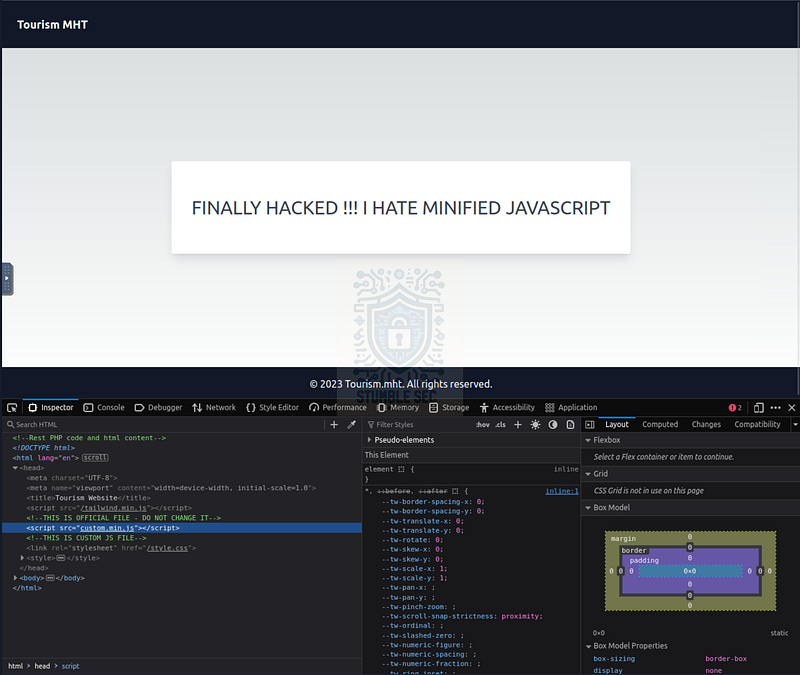Select the OFFICIAL FILE comment node
Screen dimensions: 800x675
123,518
